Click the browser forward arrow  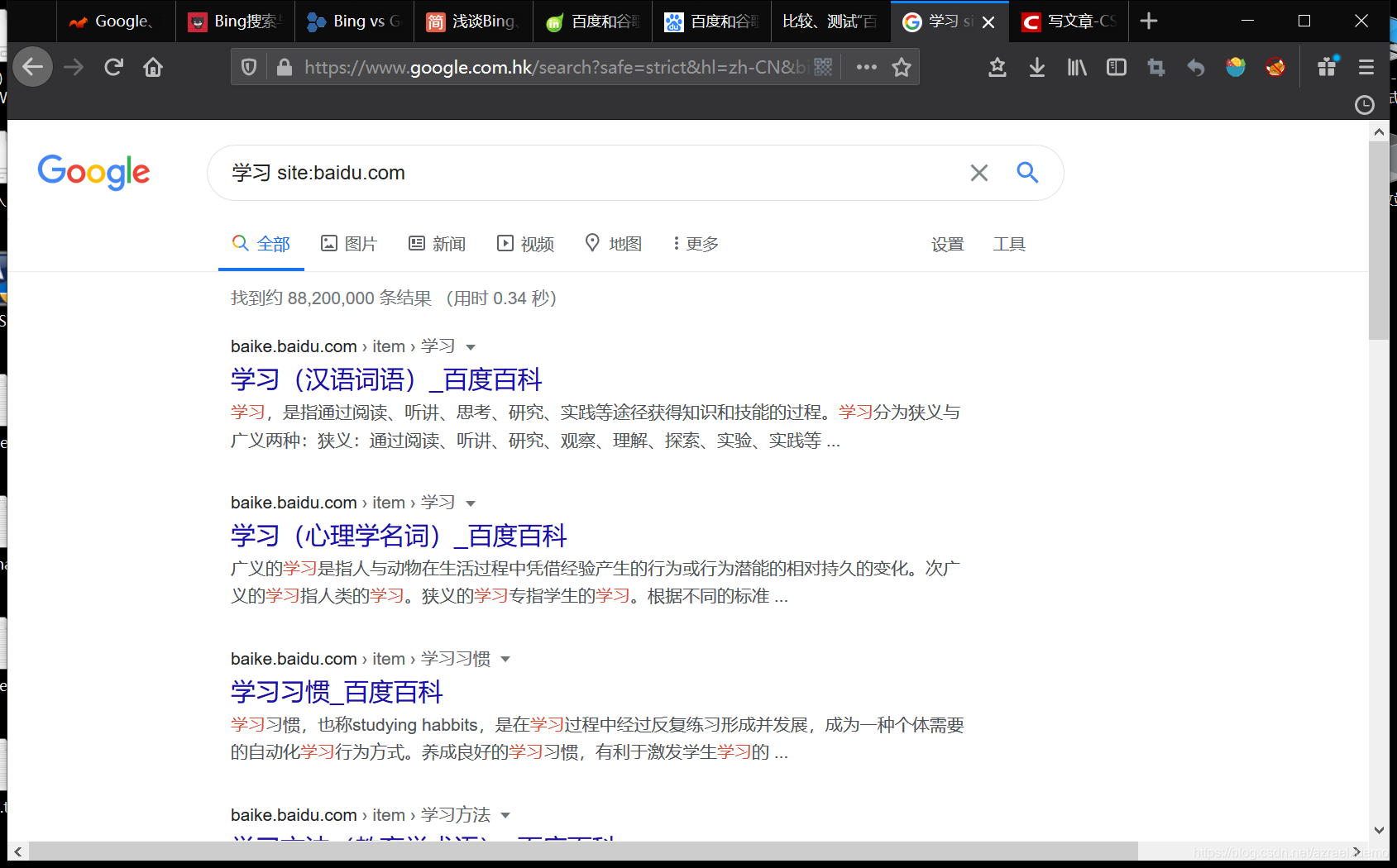click(74, 67)
